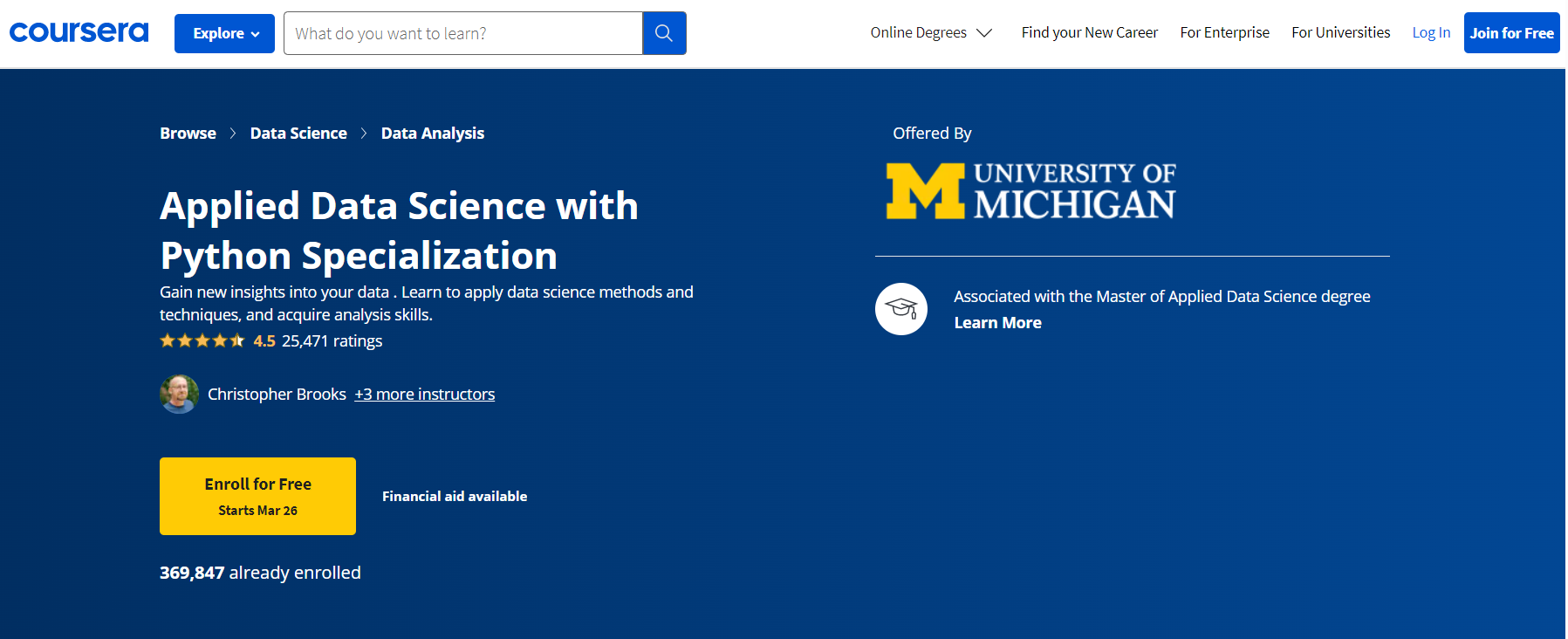Click the University of Michigan logo
The height and width of the screenshot is (639, 1568).
click(1030, 190)
